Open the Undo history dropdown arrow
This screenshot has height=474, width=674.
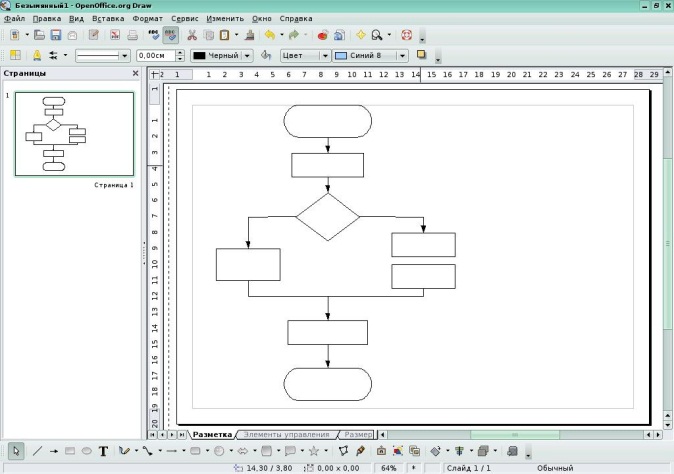[x=282, y=35]
